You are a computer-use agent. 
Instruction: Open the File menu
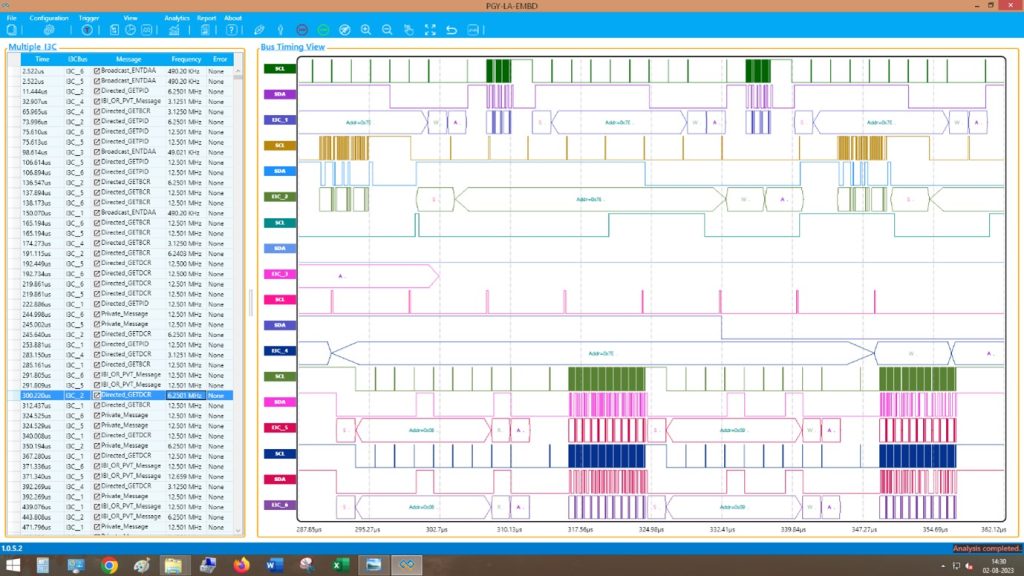pyautogui.click(x=12, y=17)
